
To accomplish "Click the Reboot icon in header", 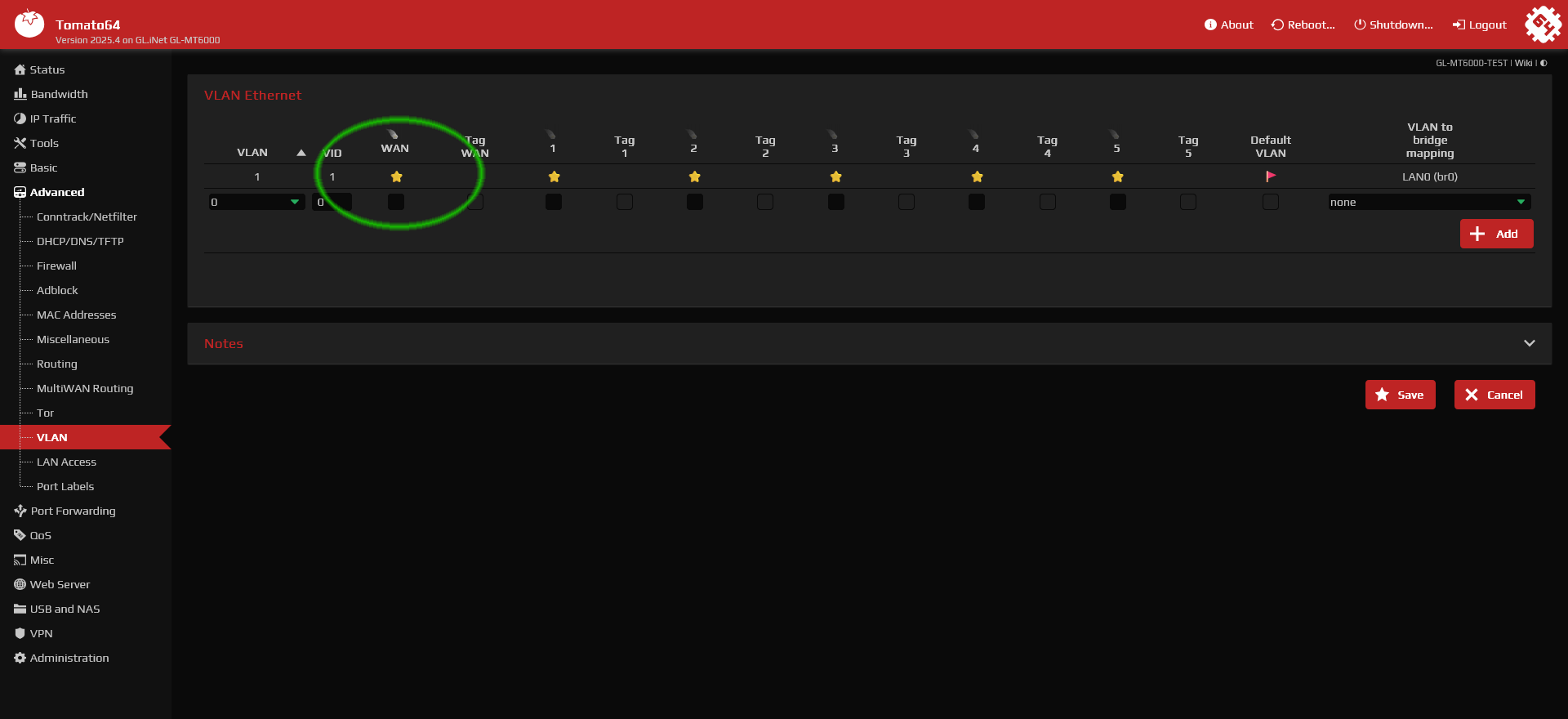I will pos(1277,25).
